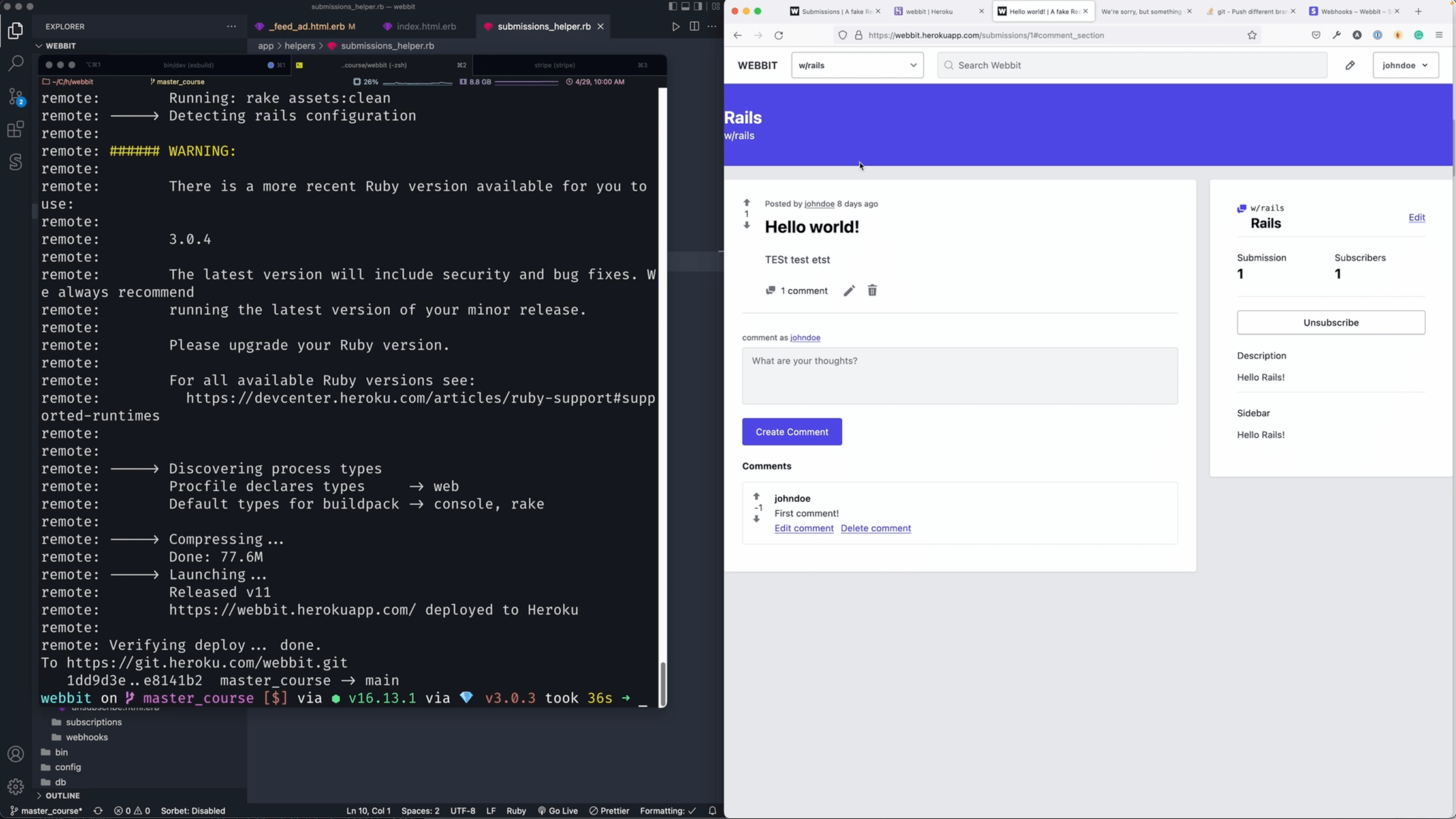Click the Create Comment button
Screen dimensions: 1456x819
pyautogui.click(x=792, y=432)
